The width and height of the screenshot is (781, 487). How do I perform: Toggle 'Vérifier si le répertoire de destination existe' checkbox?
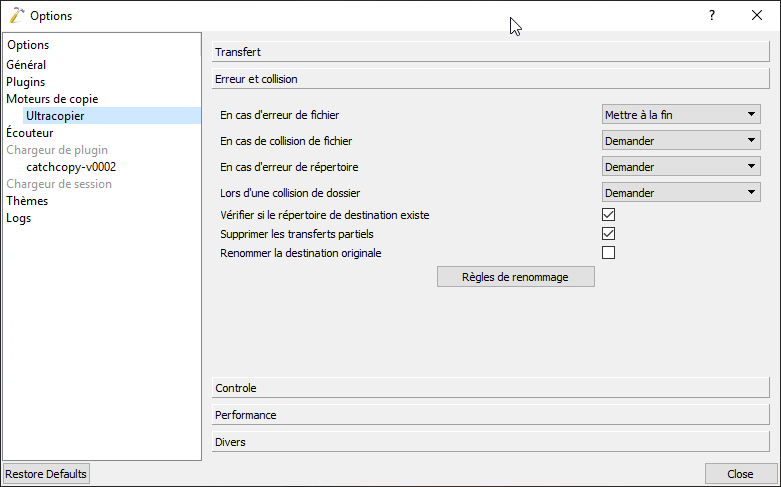[x=608, y=215]
